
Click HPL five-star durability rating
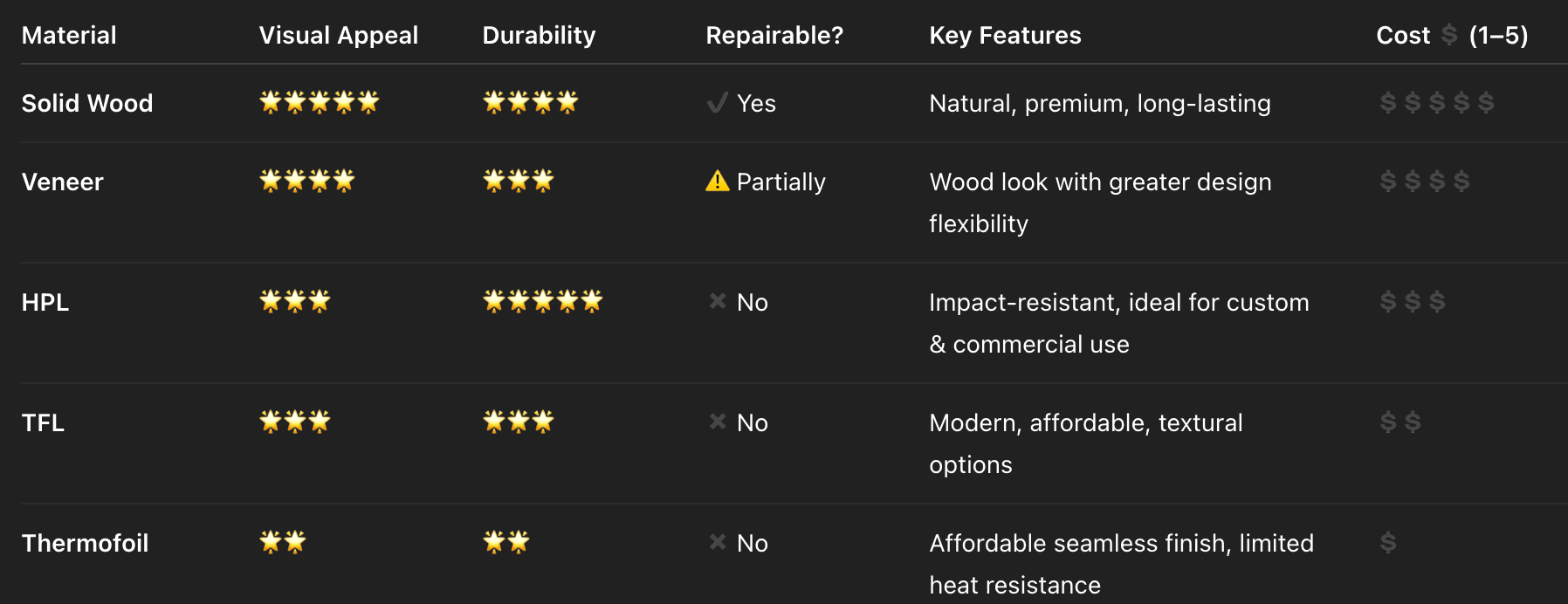[543, 301]
